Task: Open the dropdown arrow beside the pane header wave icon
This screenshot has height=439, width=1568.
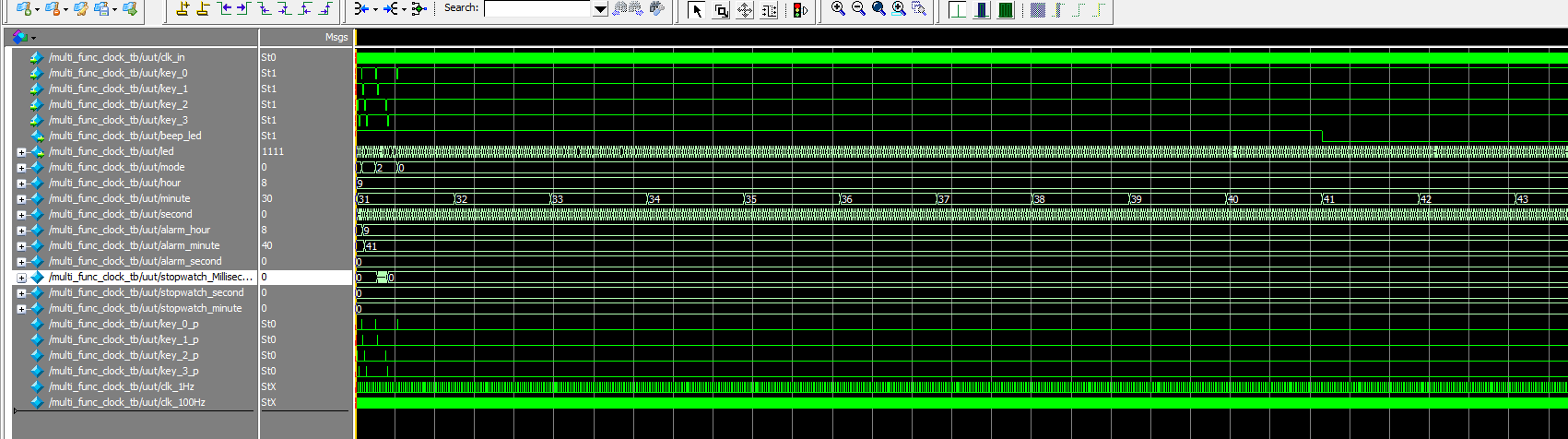Action: [x=33, y=38]
